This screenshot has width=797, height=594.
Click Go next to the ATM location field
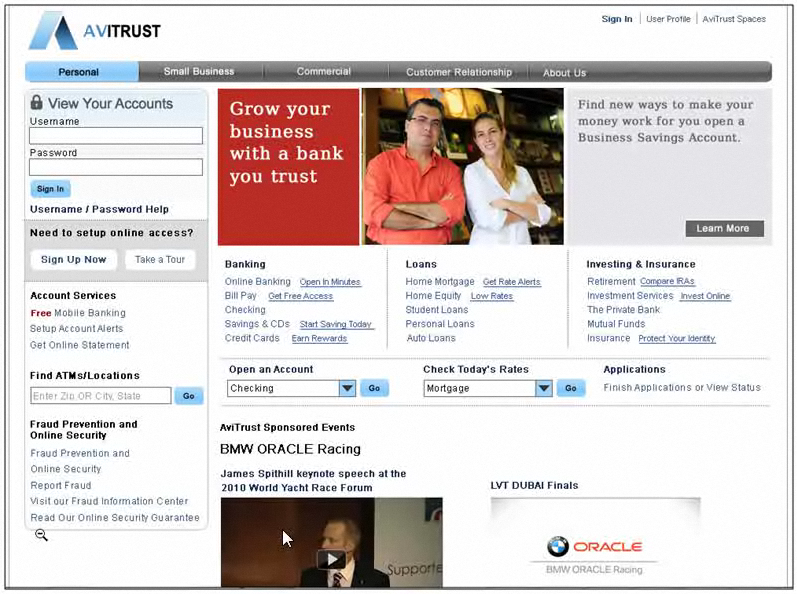189,395
